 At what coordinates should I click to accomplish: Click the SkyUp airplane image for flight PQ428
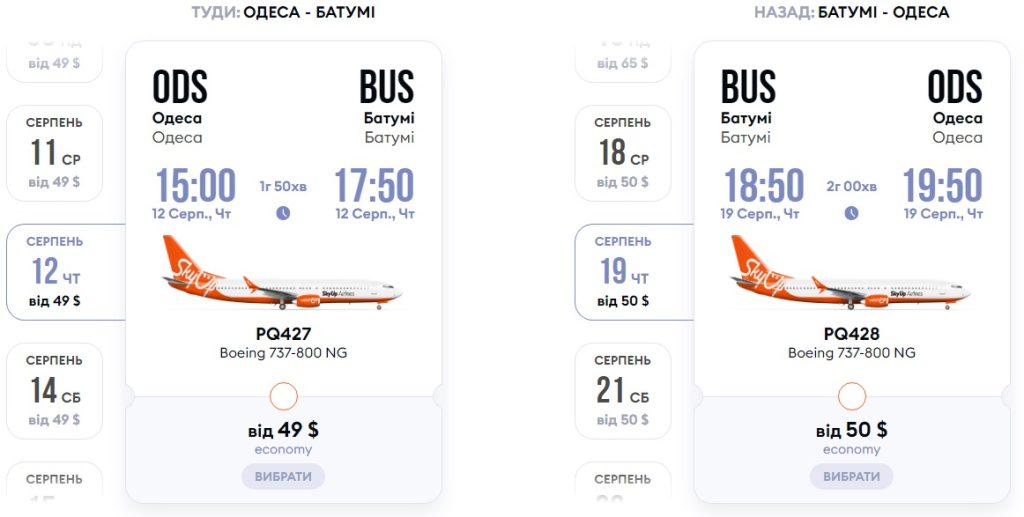pyautogui.click(x=851, y=274)
